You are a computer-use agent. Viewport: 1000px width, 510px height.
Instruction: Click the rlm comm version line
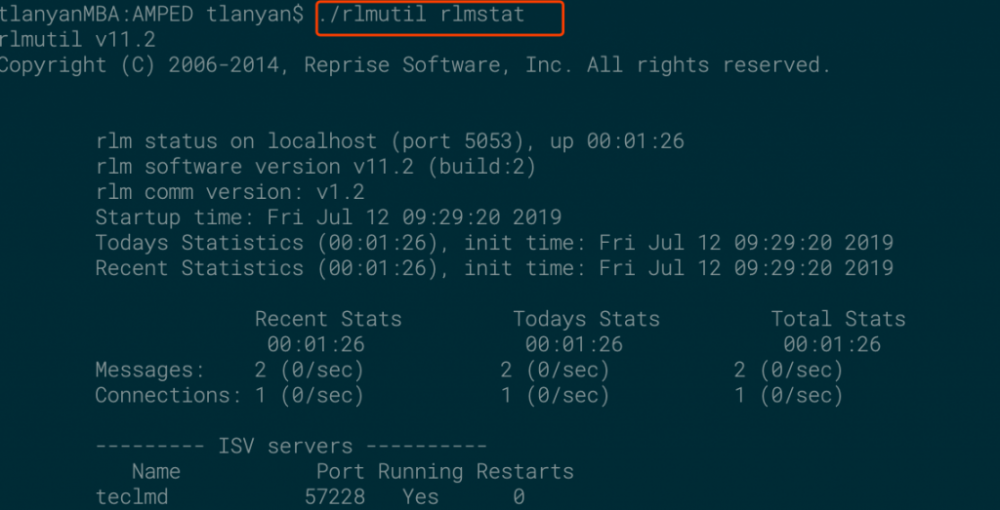point(230,192)
